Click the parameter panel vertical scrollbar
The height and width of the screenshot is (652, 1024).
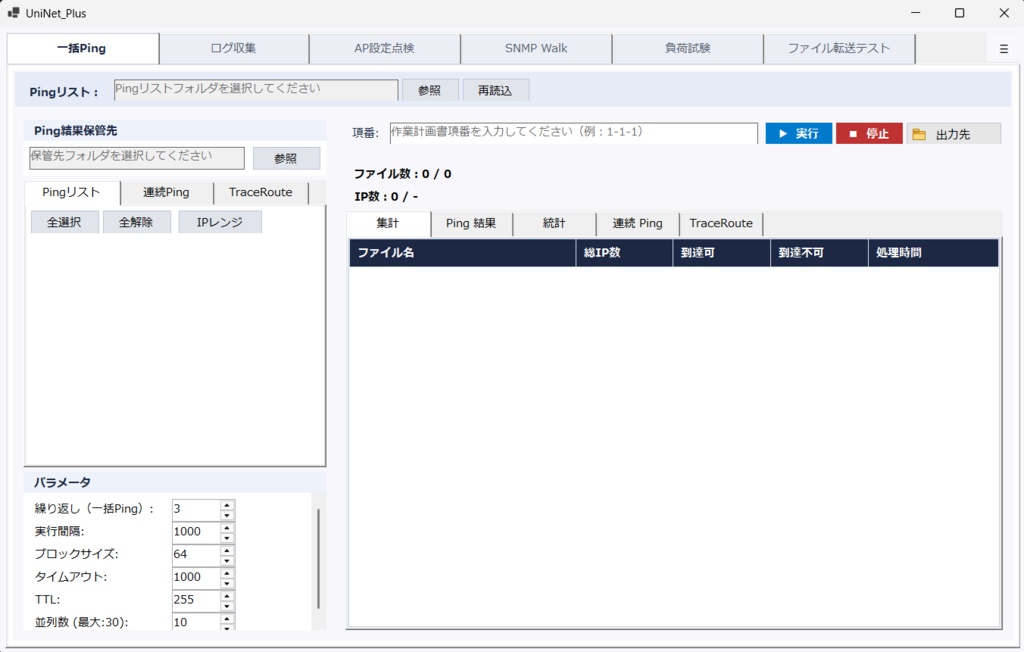[x=318, y=559]
